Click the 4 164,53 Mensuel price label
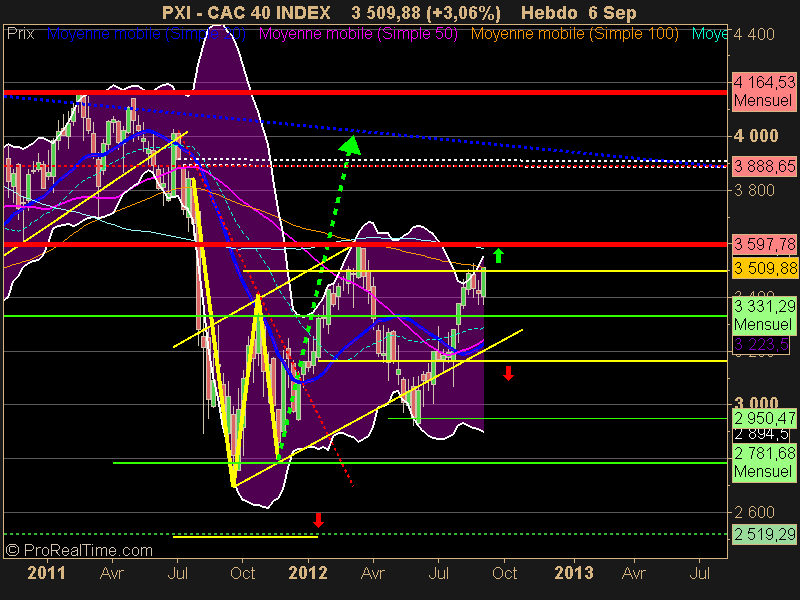 coord(764,91)
